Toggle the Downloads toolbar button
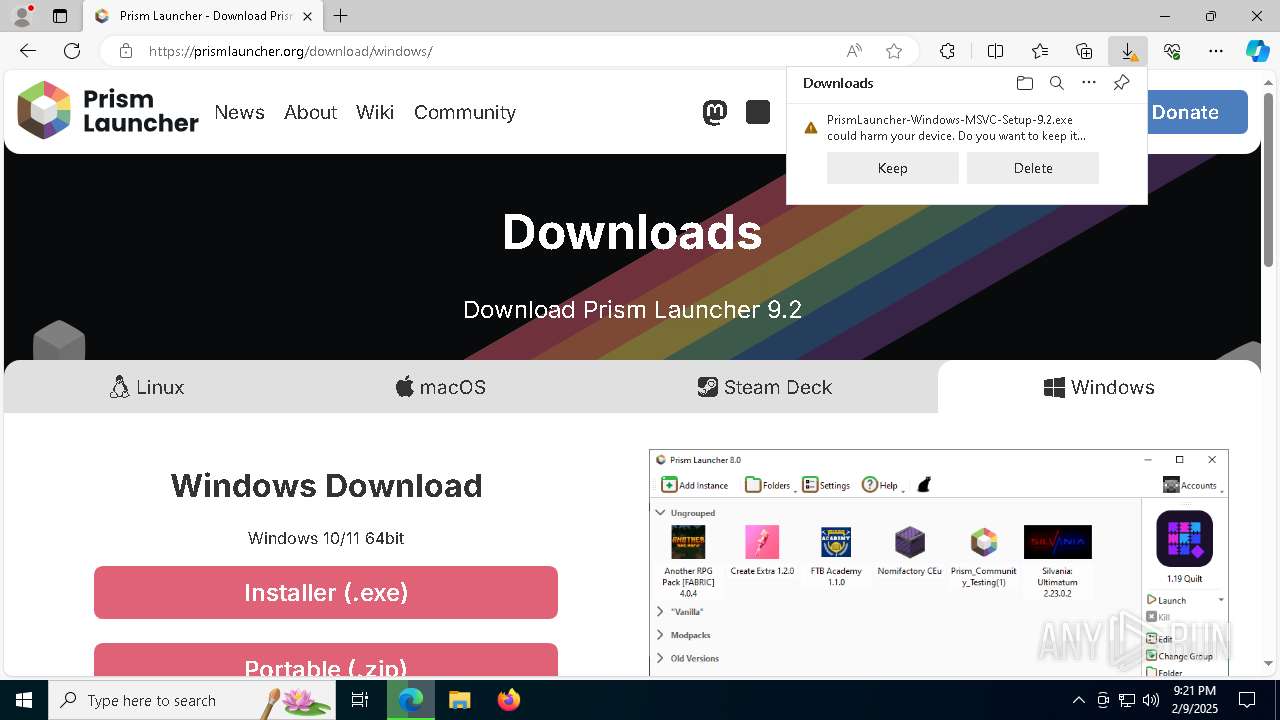Viewport: 1280px width, 720px height. (1128, 51)
